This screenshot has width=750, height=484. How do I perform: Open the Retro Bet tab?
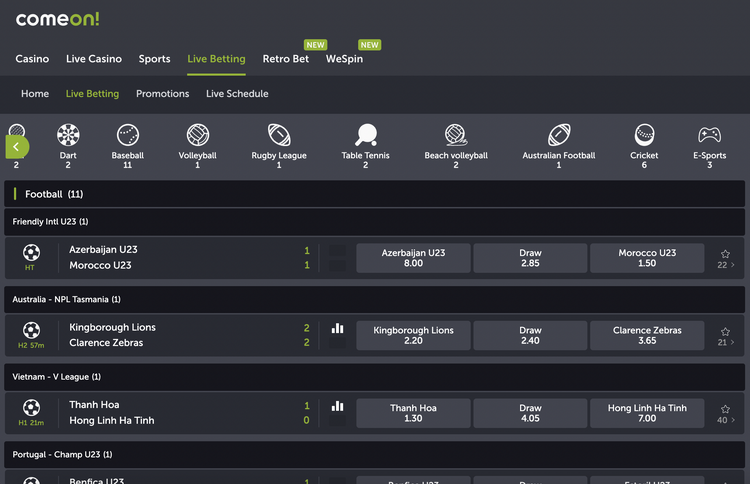(x=286, y=59)
